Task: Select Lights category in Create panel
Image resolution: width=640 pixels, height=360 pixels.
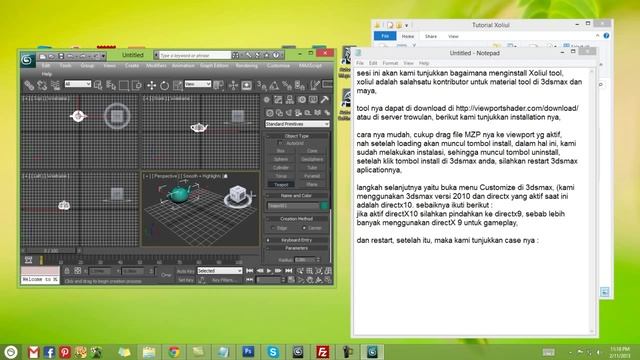Action: [x=289, y=113]
